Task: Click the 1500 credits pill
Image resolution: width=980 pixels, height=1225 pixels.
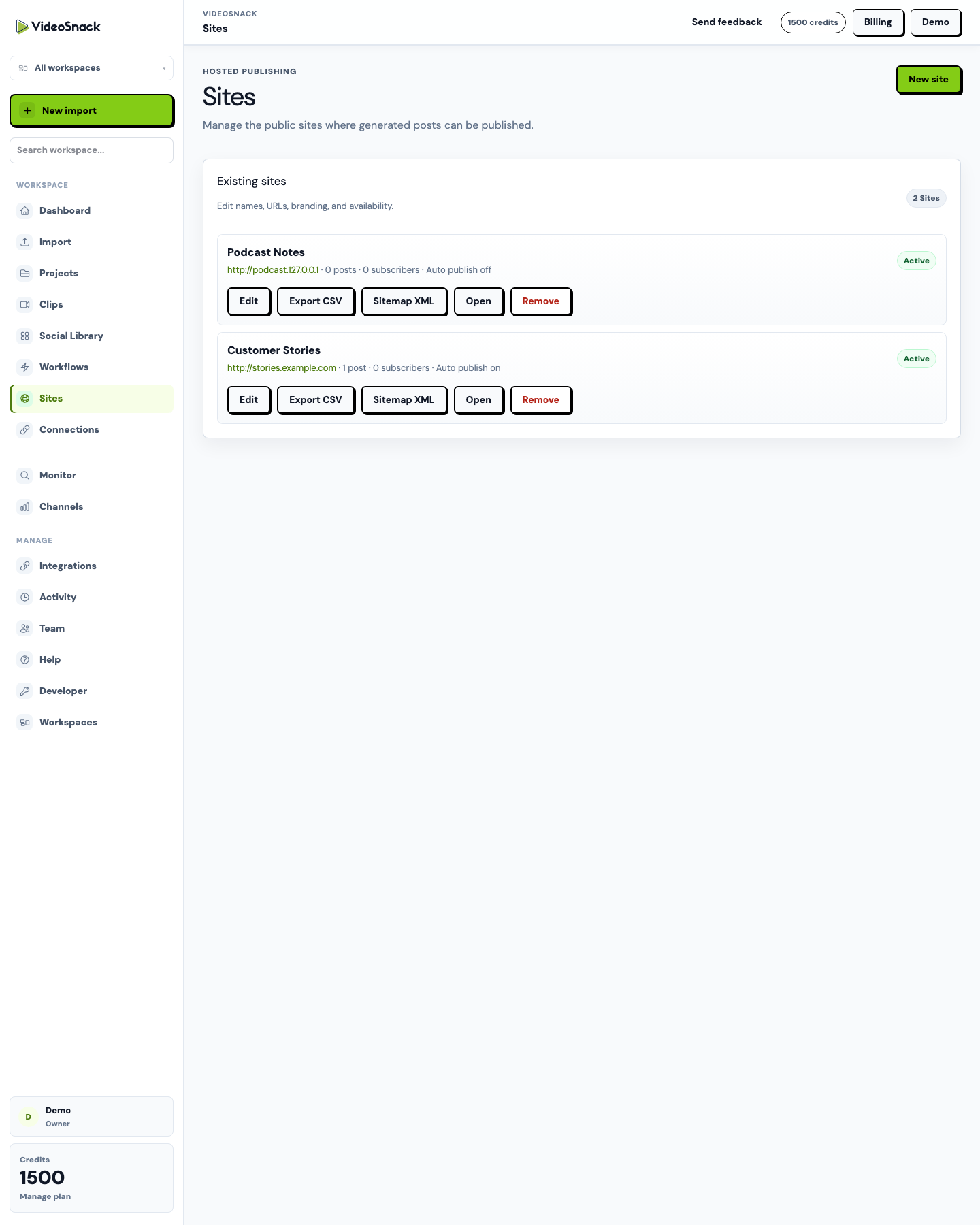Action: click(x=813, y=22)
